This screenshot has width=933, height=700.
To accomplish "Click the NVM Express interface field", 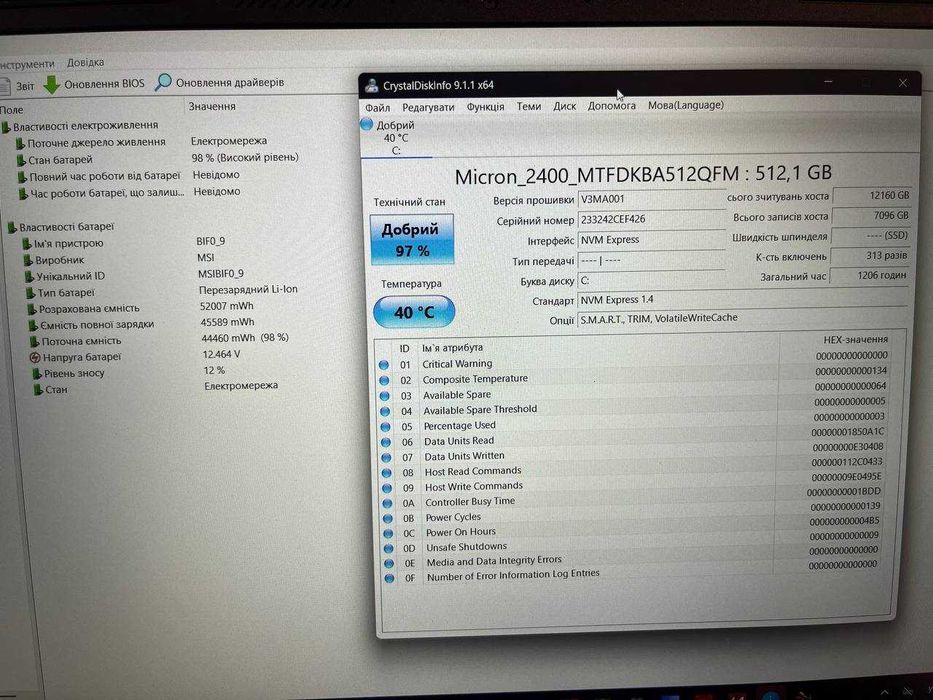I will 651,240.
